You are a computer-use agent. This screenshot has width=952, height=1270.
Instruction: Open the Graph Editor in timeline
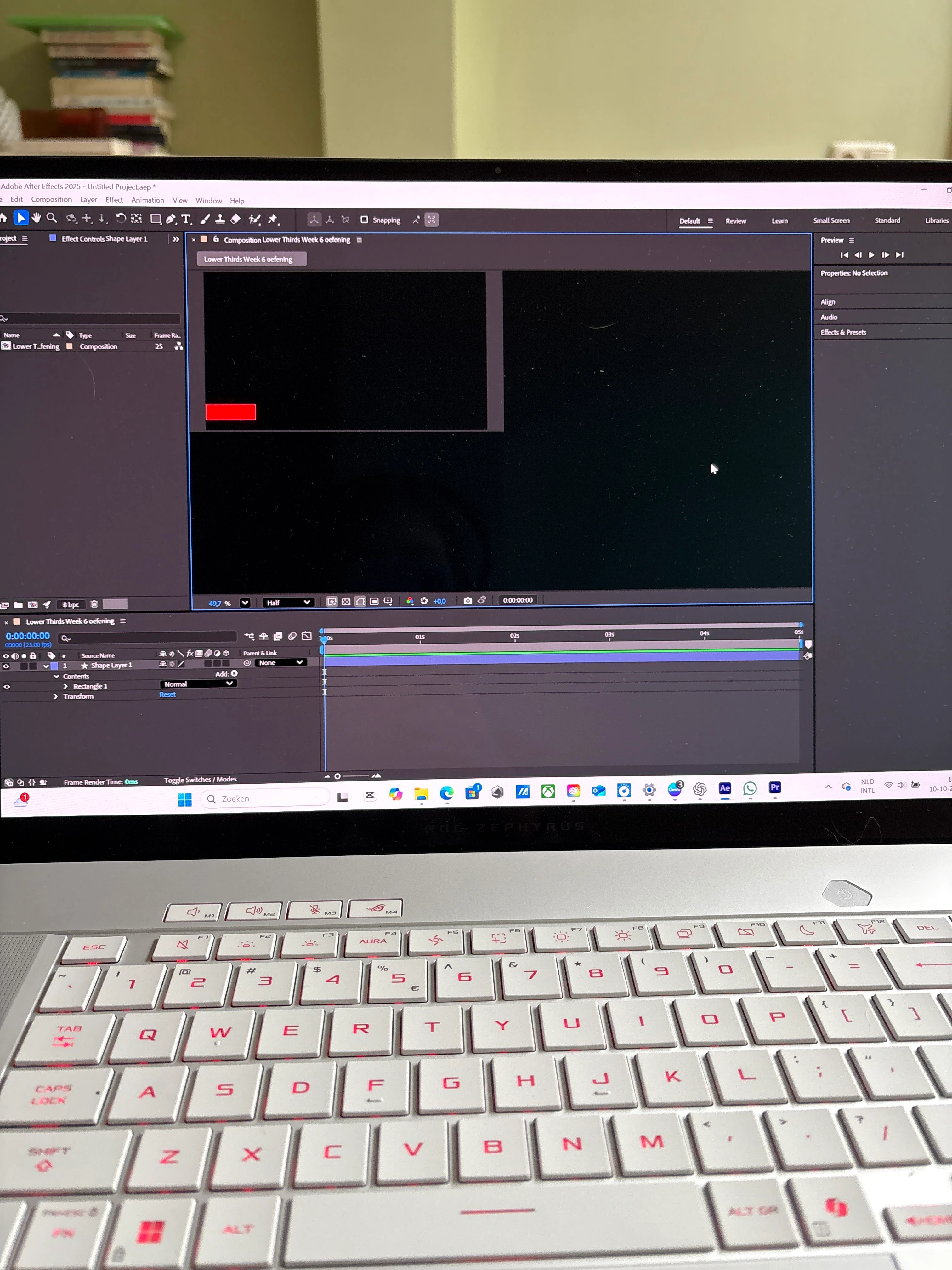pyautogui.click(x=307, y=636)
